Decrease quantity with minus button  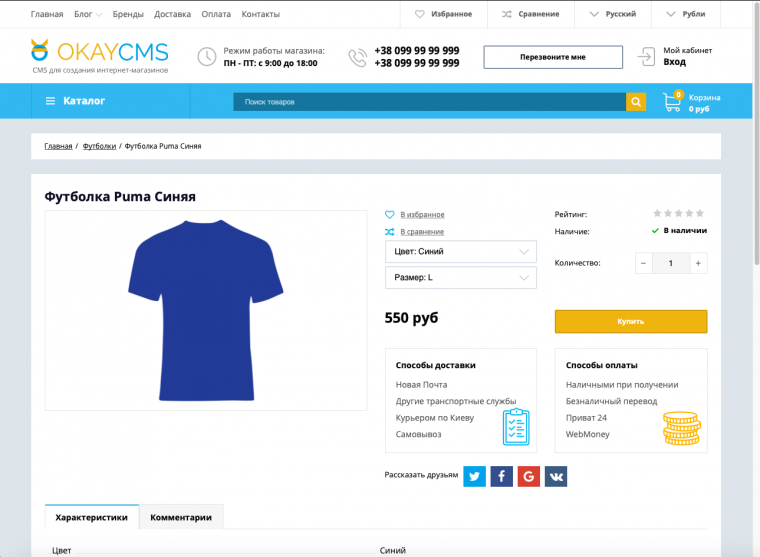point(644,263)
